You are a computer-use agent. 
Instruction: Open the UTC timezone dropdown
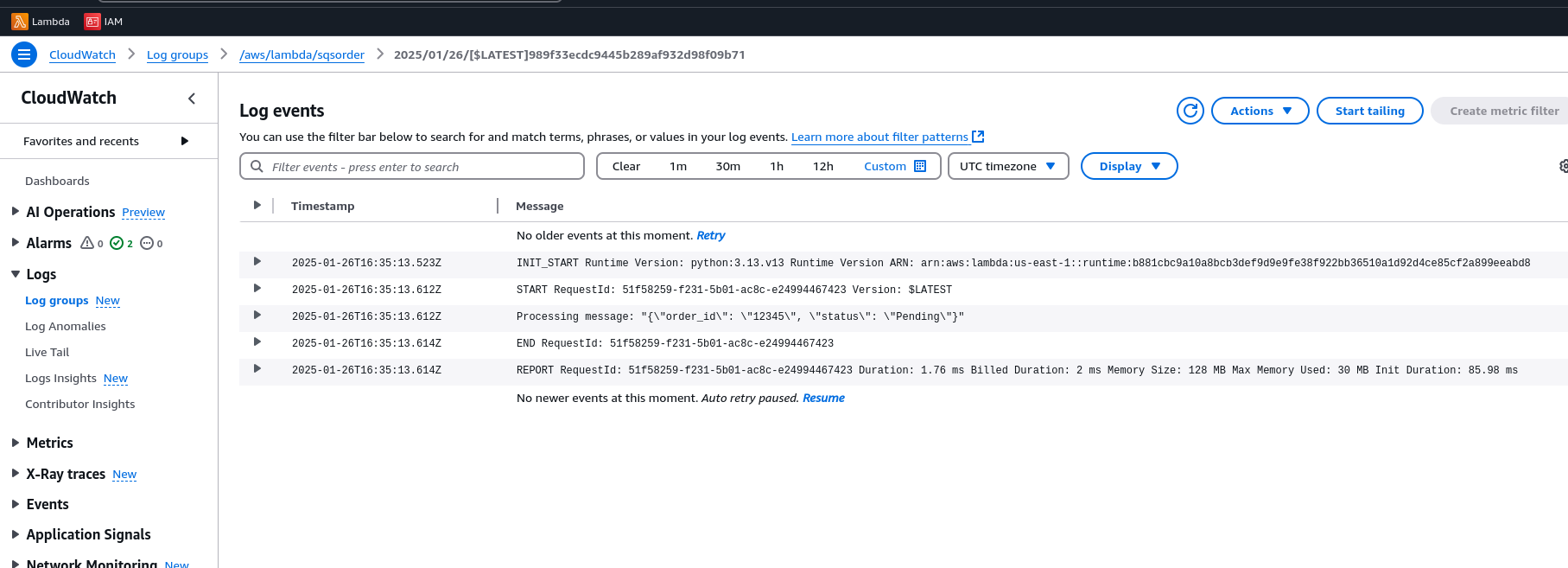point(1008,166)
